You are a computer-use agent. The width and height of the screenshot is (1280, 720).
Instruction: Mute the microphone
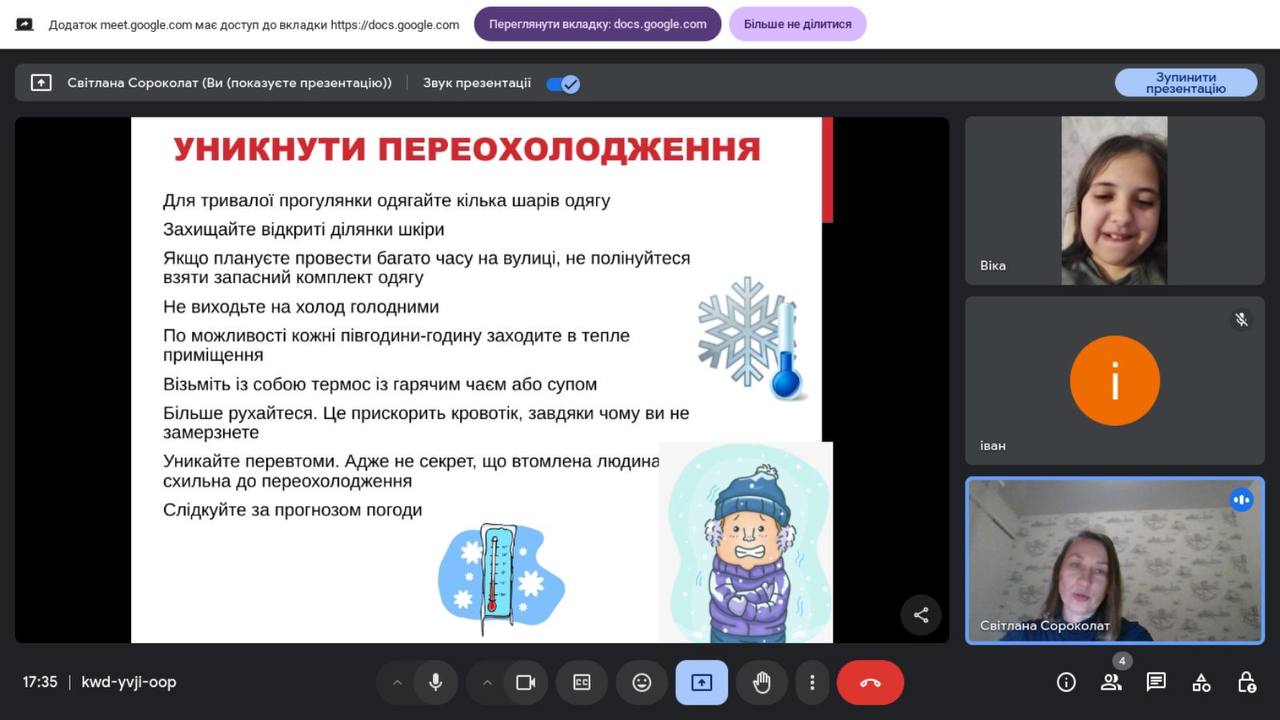pos(436,682)
